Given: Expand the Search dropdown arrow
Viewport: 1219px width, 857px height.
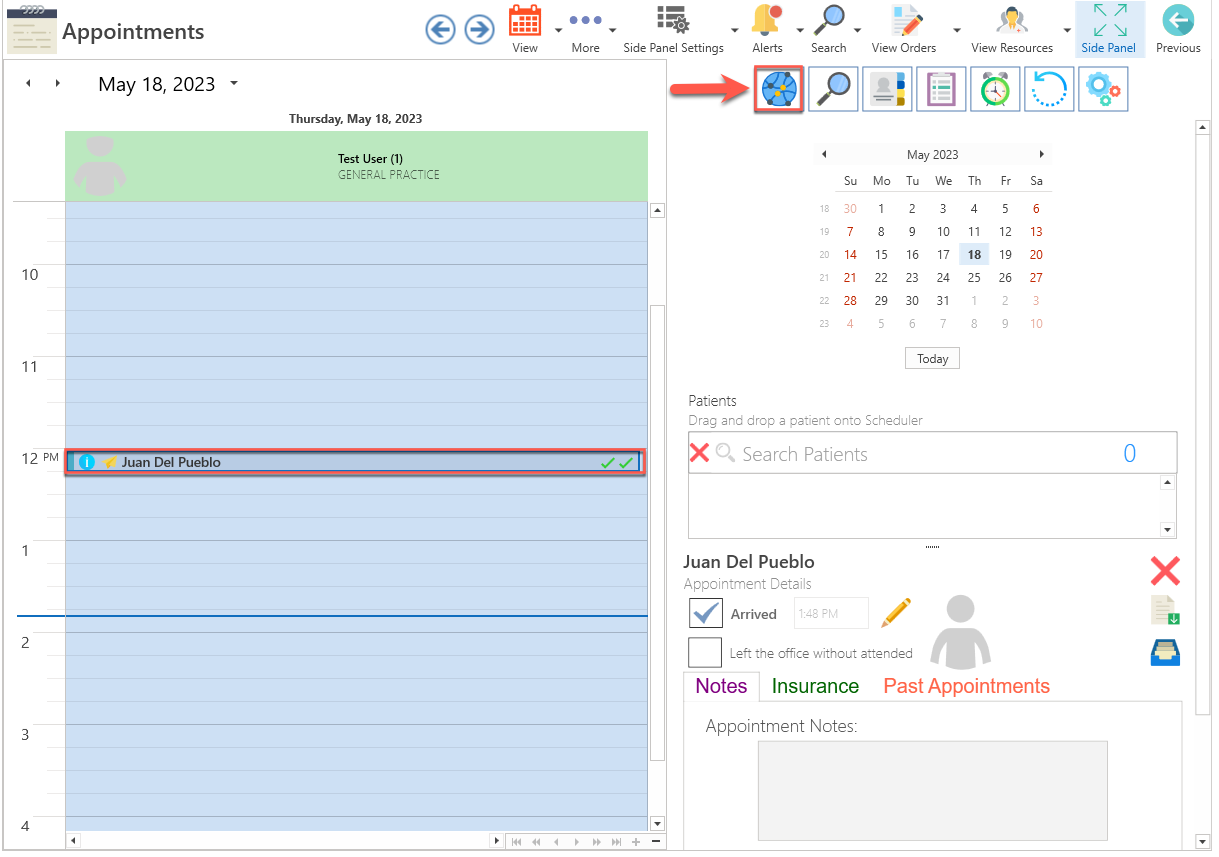Looking at the screenshot, I should pyautogui.click(x=860, y=29).
